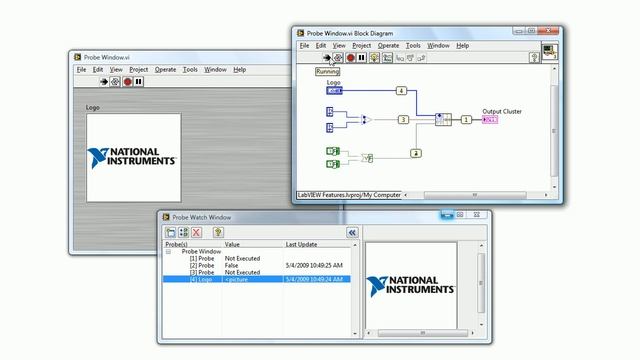Click the red X delete probe icon
Image resolution: width=640 pixels, height=360 pixels.
[x=196, y=232]
